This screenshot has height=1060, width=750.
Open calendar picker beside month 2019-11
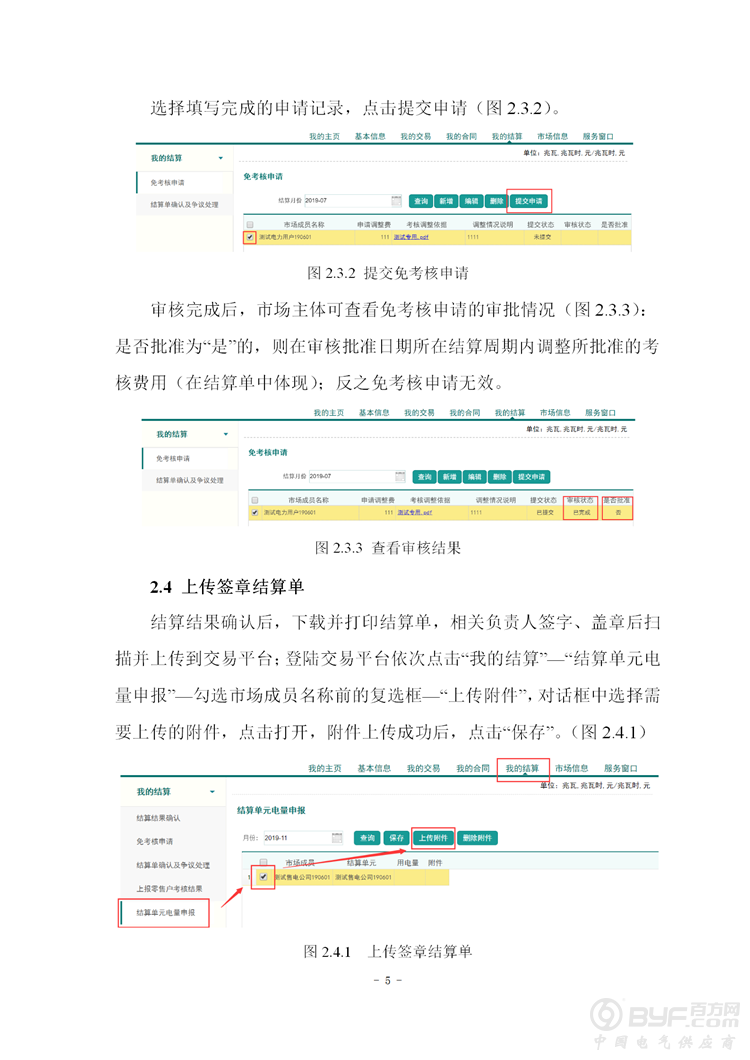(337, 837)
